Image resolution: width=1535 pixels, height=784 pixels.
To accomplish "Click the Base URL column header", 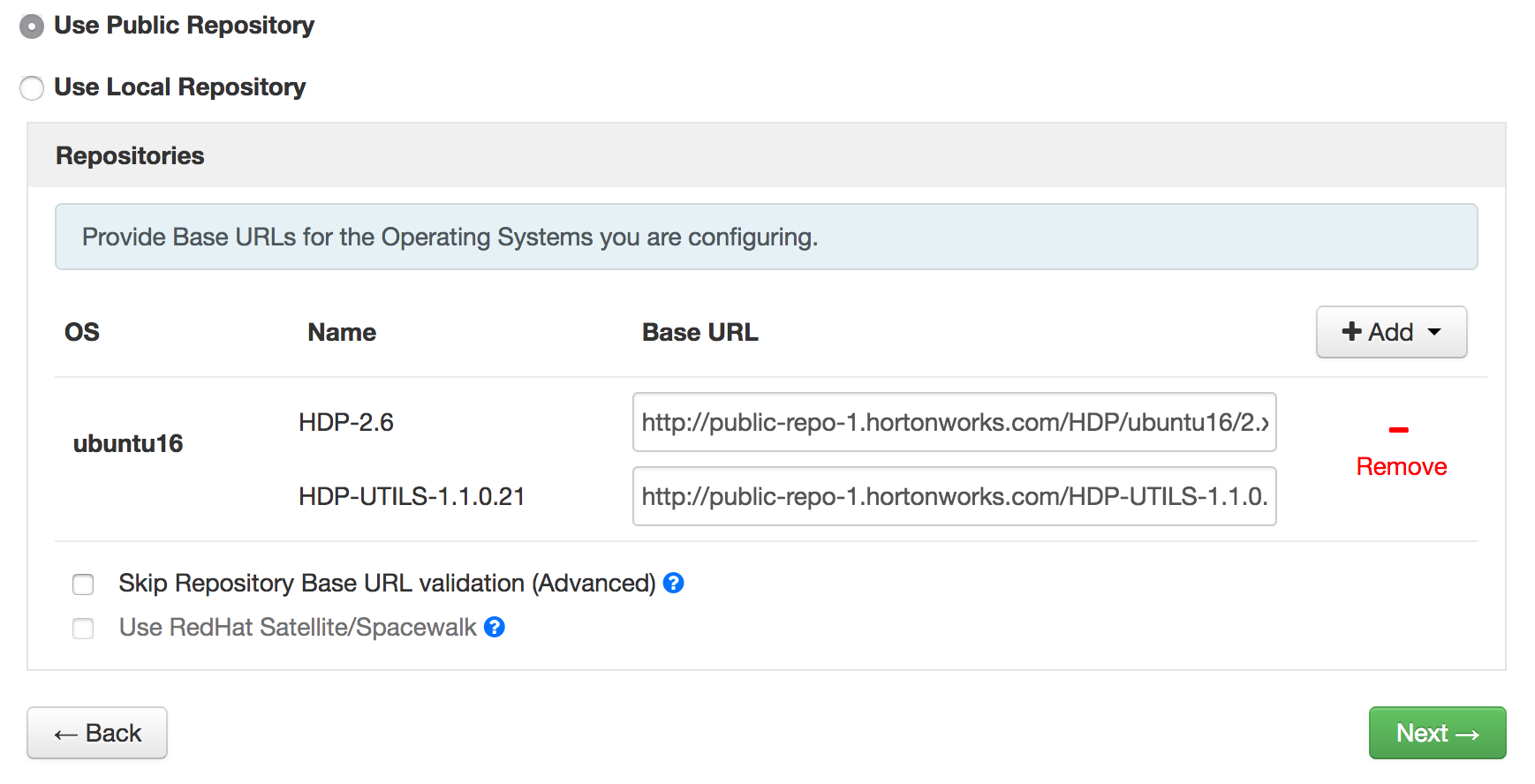I will tap(699, 332).
